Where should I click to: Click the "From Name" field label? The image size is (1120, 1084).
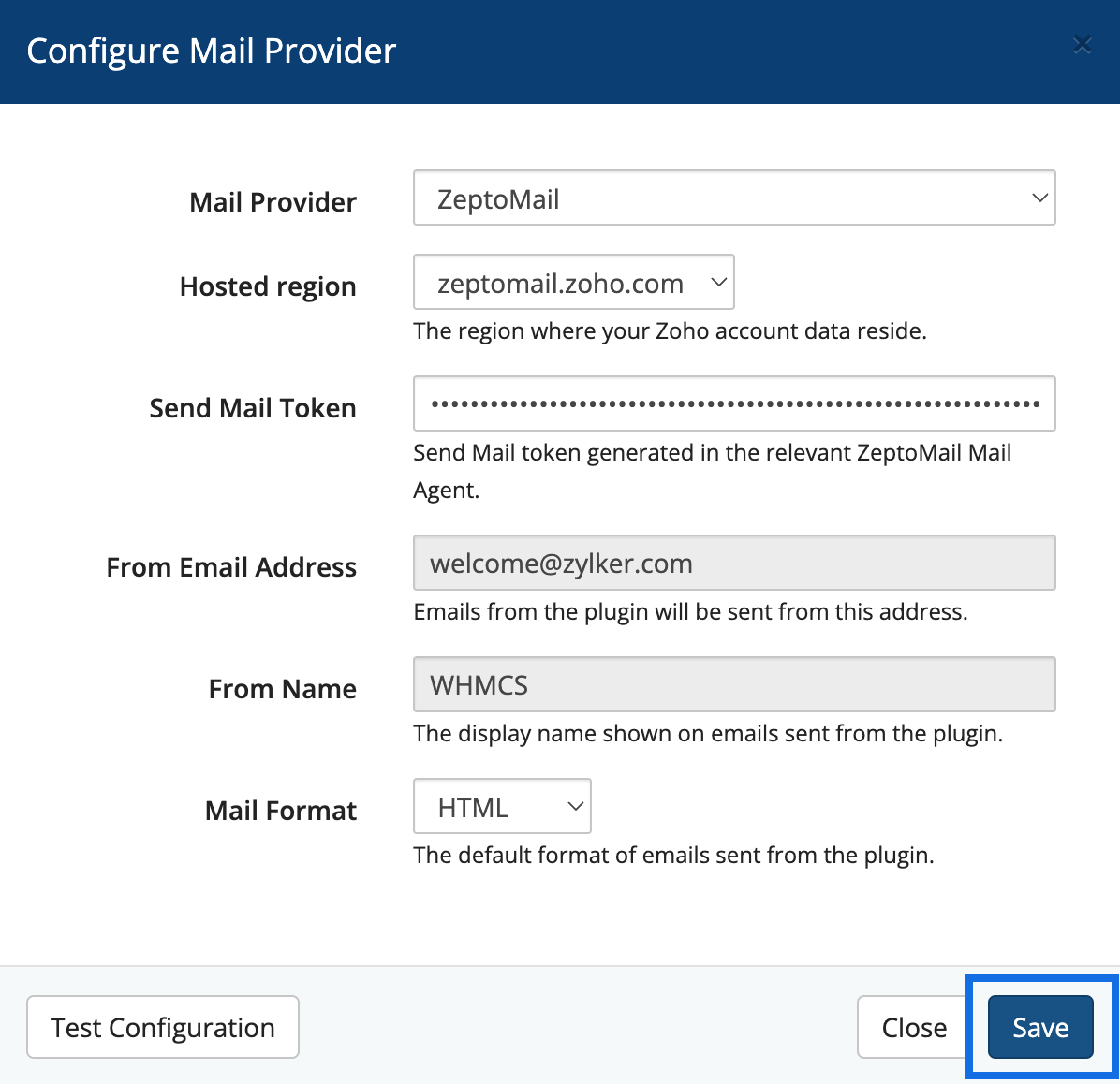[282, 689]
